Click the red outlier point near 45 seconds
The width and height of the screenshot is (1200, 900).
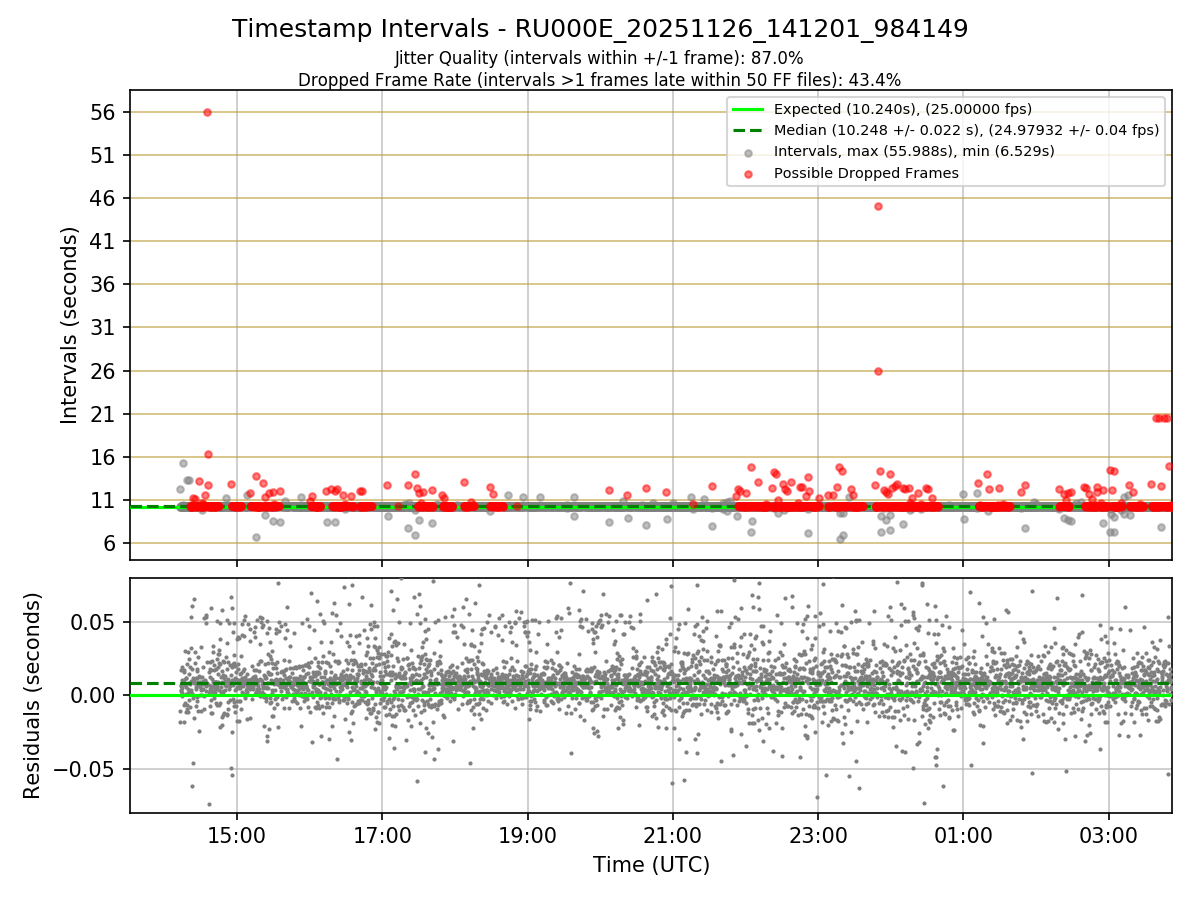(878, 206)
